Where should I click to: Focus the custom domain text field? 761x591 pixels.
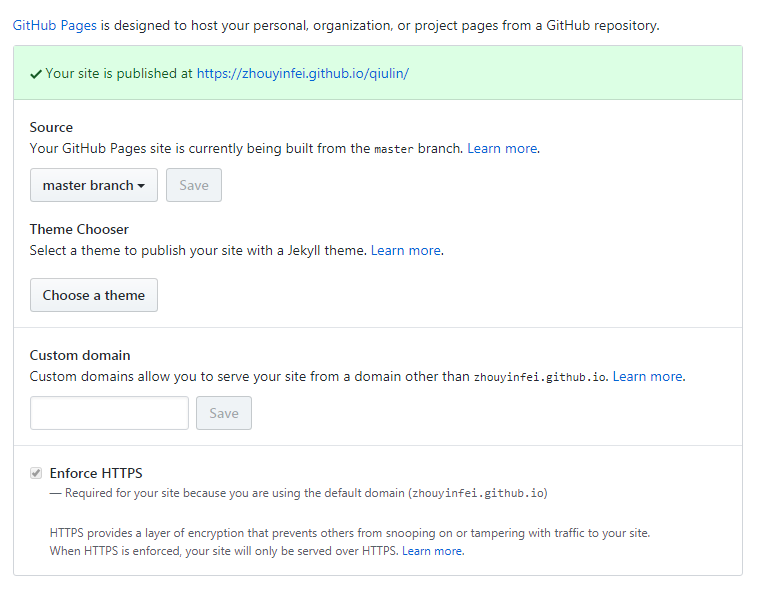tap(109, 413)
